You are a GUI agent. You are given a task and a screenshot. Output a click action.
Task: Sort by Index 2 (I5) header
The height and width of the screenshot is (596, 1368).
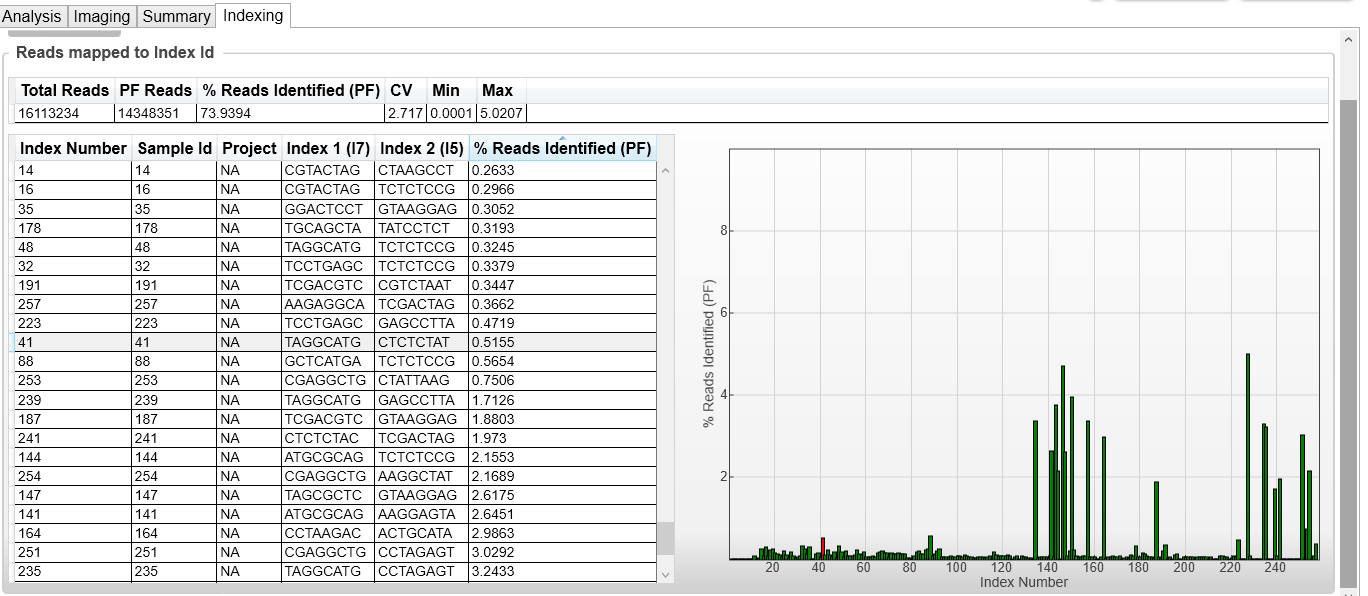(422, 148)
